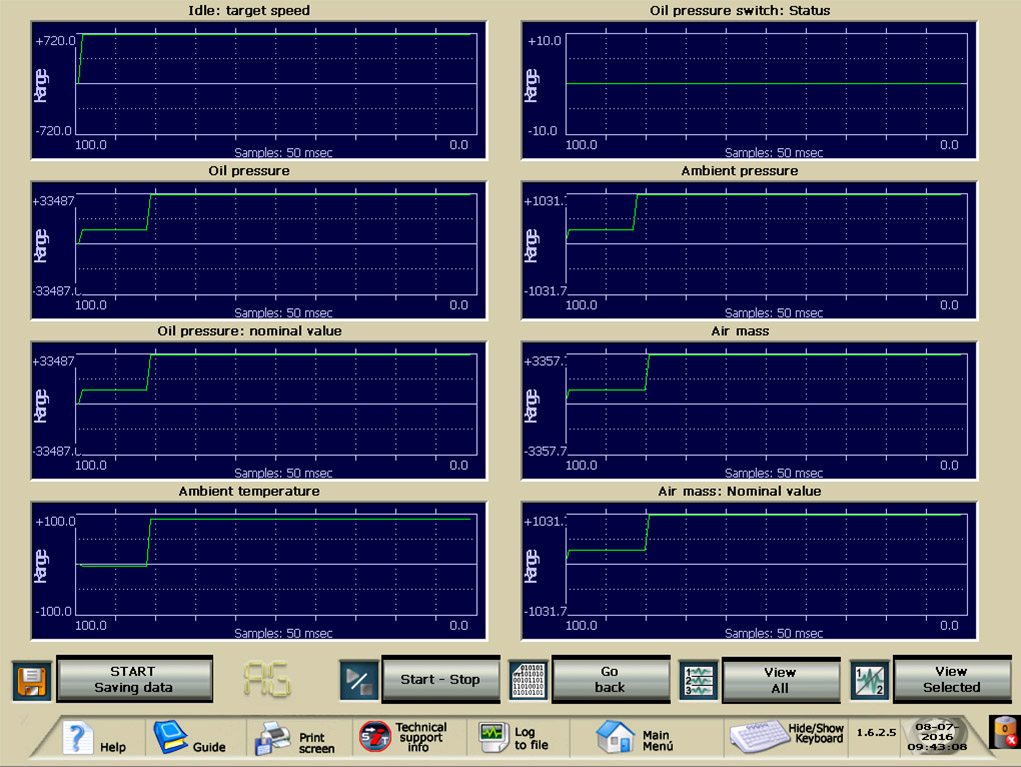Image resolution: width=1021 pixels, height=767 pixels.
Task: Take a screenshot with Print screen
Action: point(296,739)
